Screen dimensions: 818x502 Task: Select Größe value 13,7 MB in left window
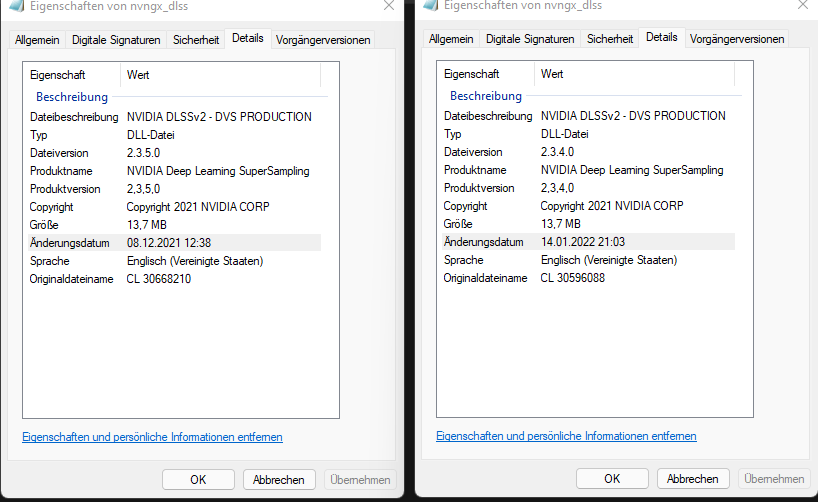(147, 225)
